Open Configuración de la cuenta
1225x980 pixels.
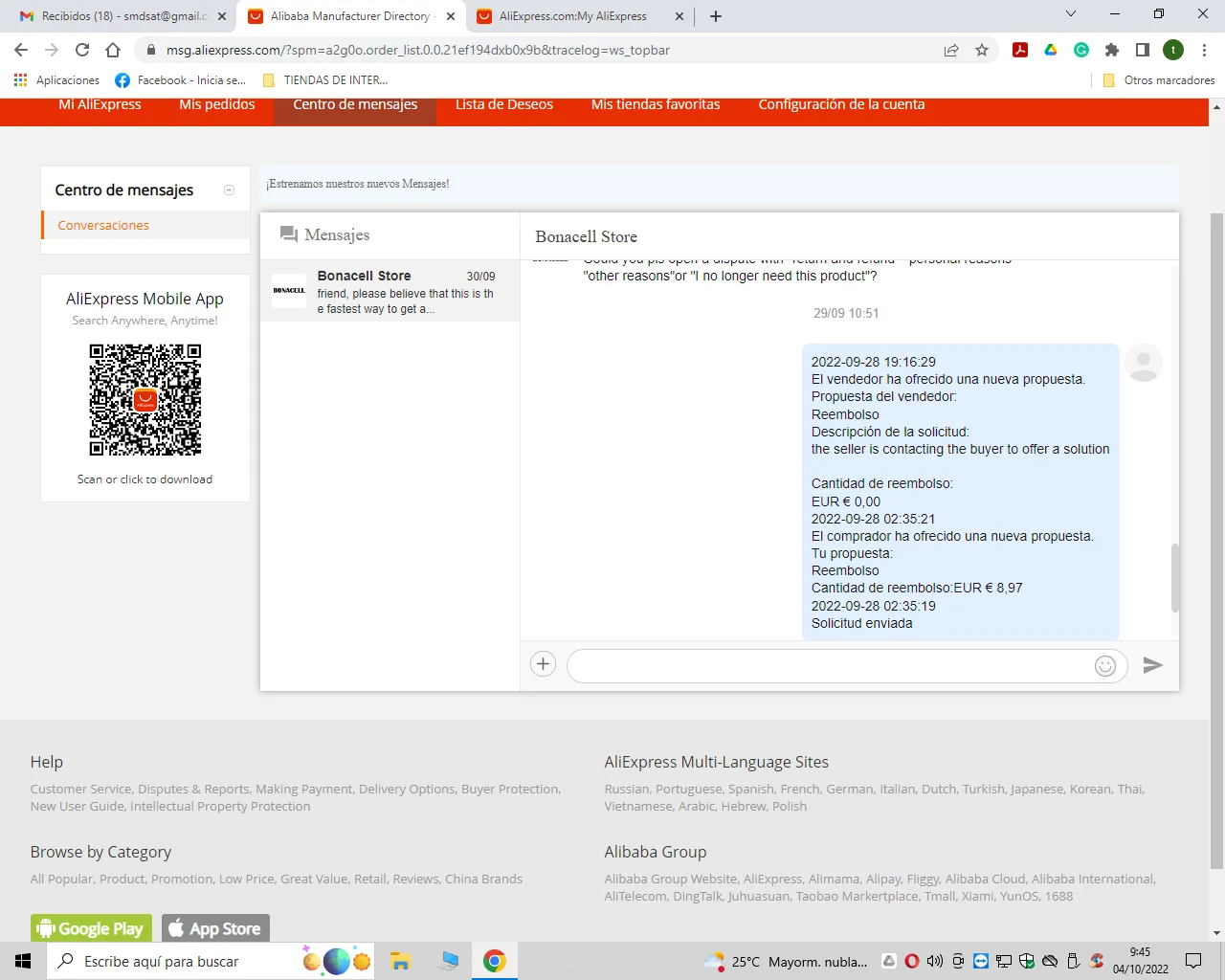click(841, 105)
